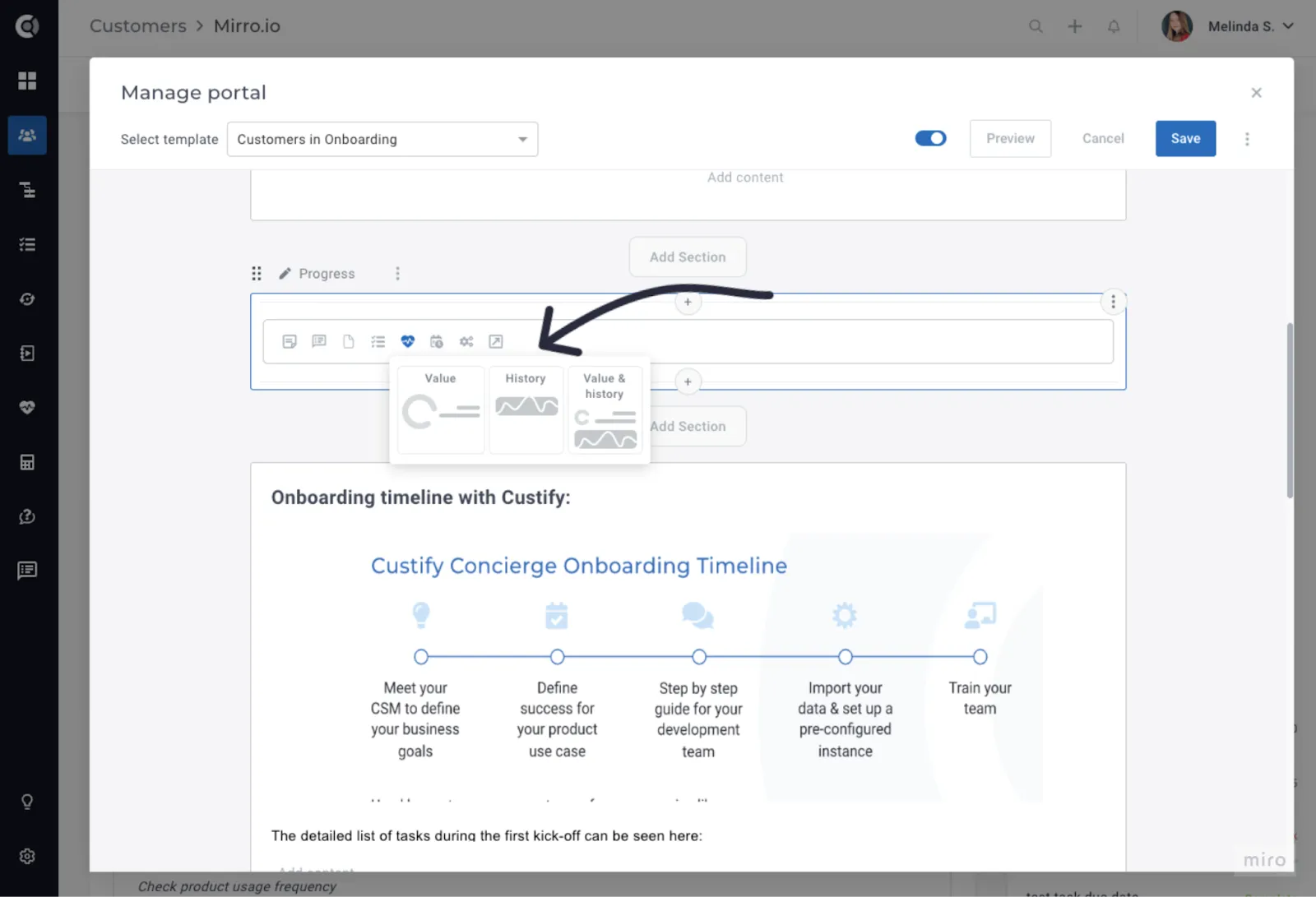Grab the Progress section drag handle
The height and width of the screenshot is (897, 1316).
click(257, 274)
